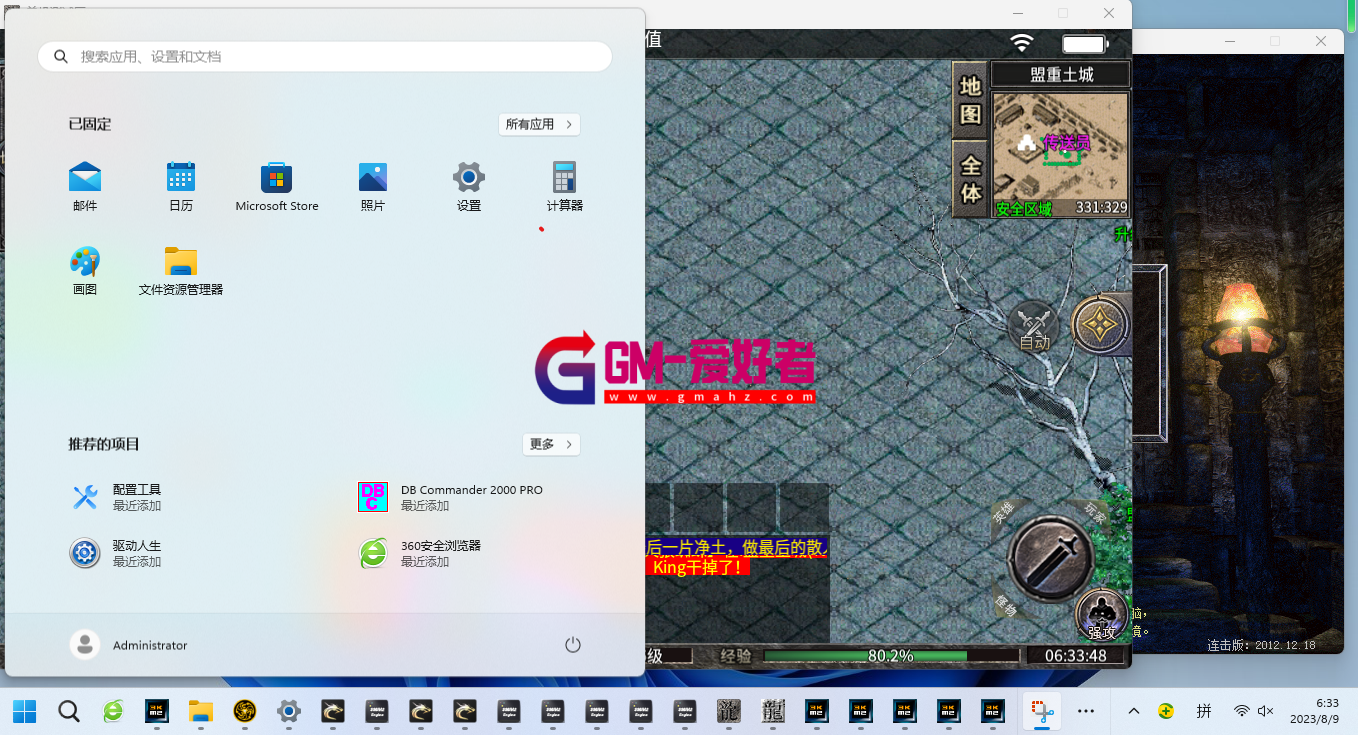Click the 连击版: 2012.12.18 version text
Viewport: 1358px width, 735px height.
(x=1261, y=645)
